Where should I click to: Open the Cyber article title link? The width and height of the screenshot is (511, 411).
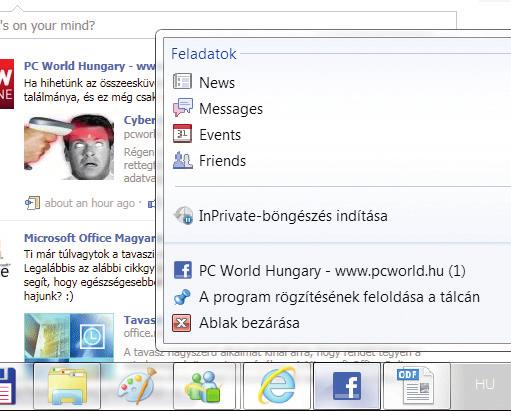[140, 120]
